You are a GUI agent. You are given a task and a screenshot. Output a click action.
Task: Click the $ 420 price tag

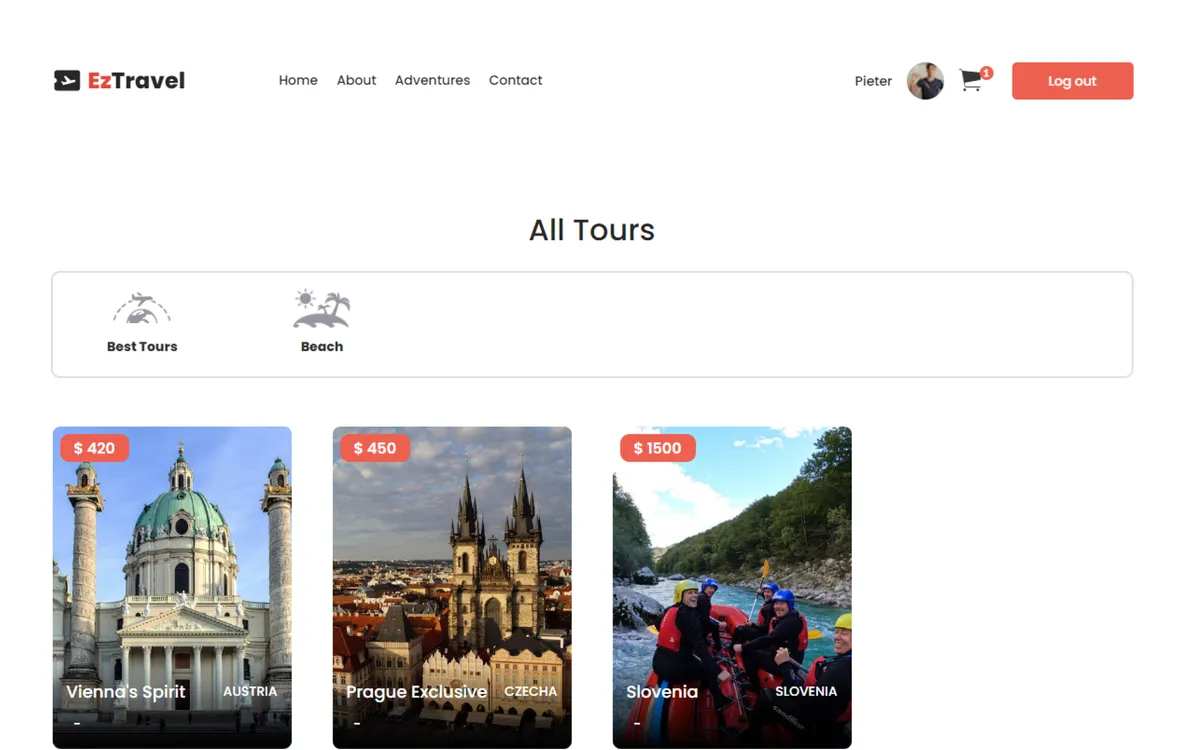tap(95, 448)
